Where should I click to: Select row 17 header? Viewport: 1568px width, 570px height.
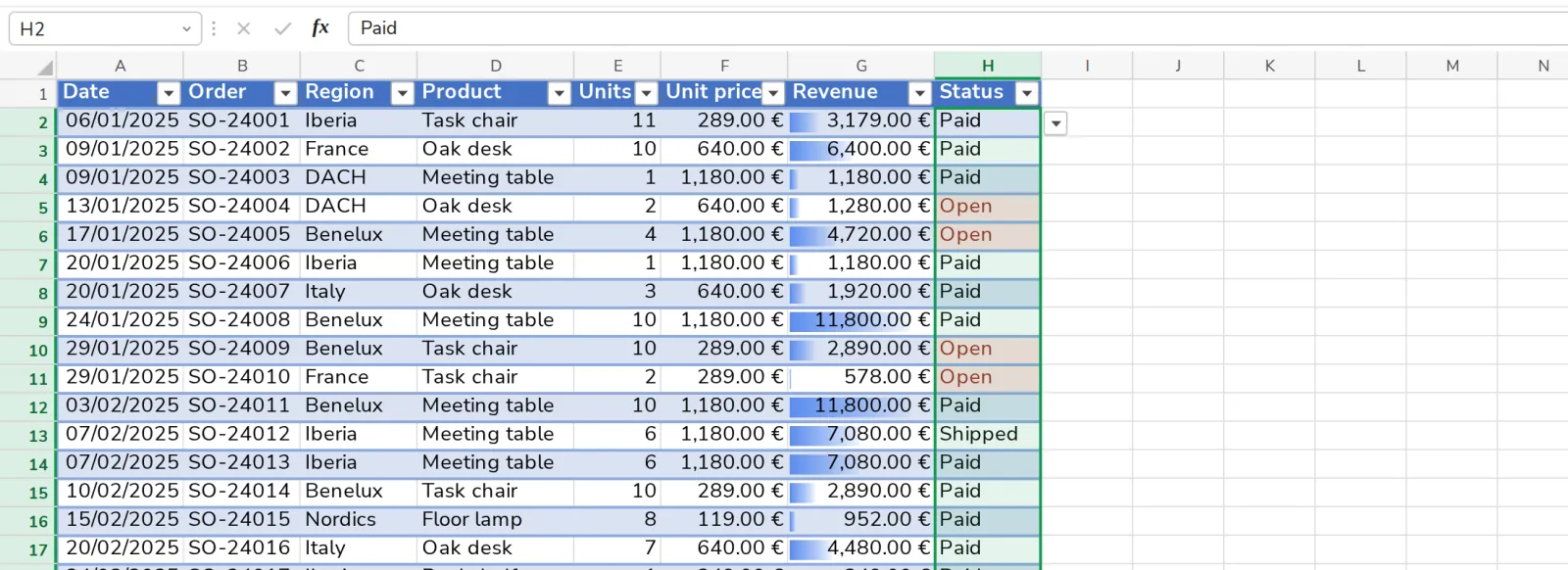coord(28,549)
